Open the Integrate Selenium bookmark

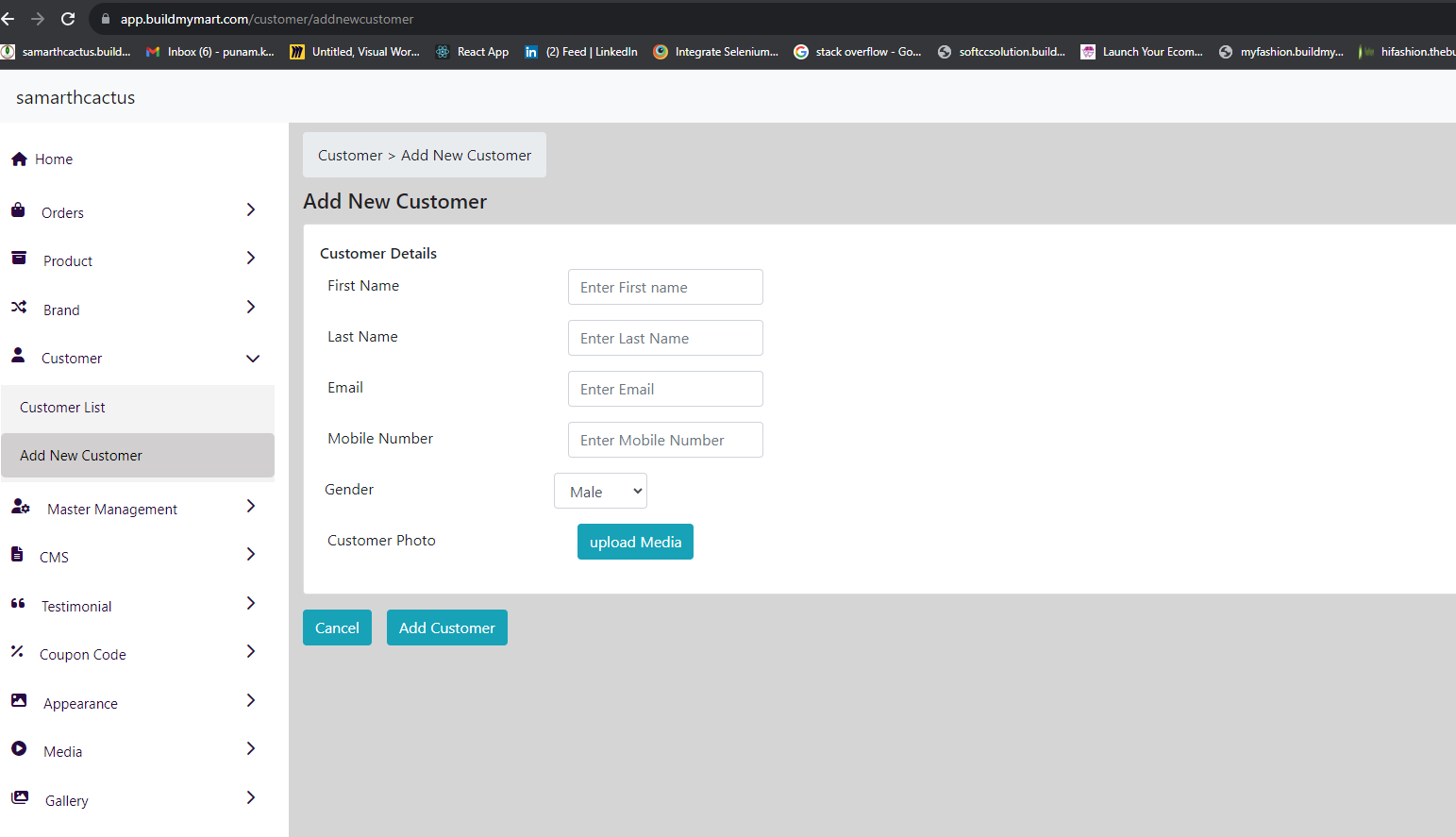point(716,52)
